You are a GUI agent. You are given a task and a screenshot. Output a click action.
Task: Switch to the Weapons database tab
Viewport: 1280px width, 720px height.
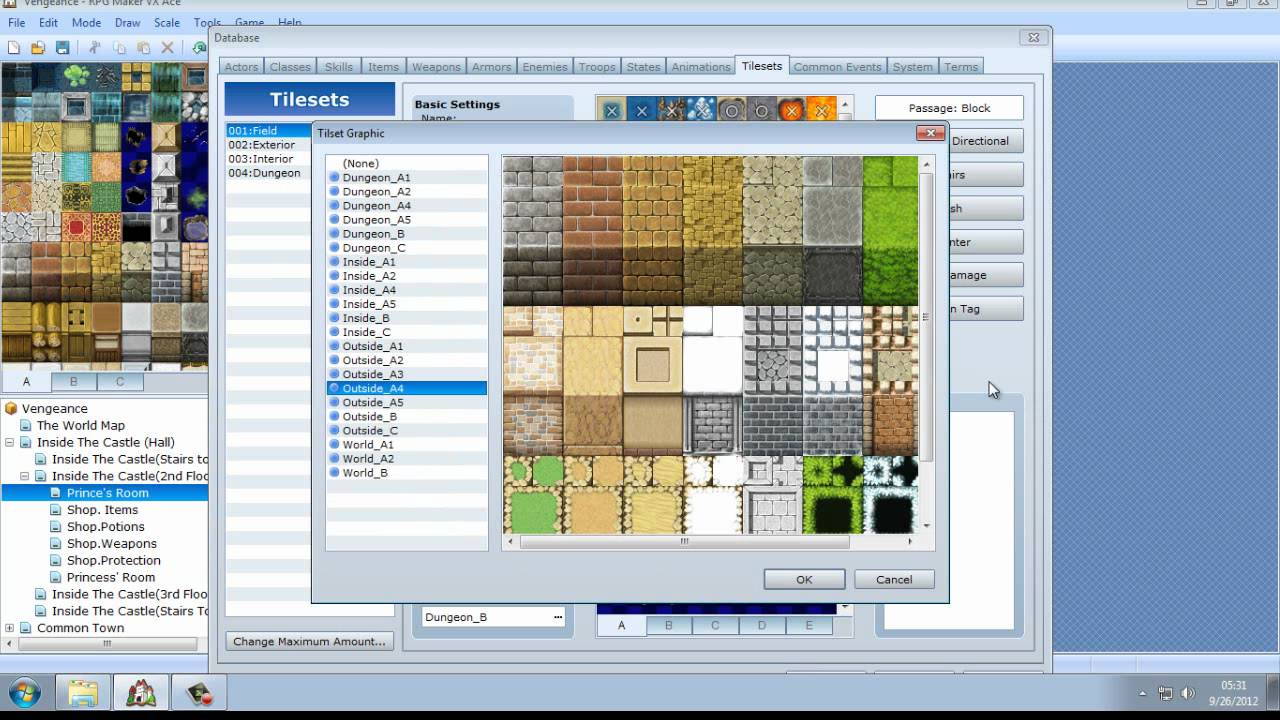(436, 66)
